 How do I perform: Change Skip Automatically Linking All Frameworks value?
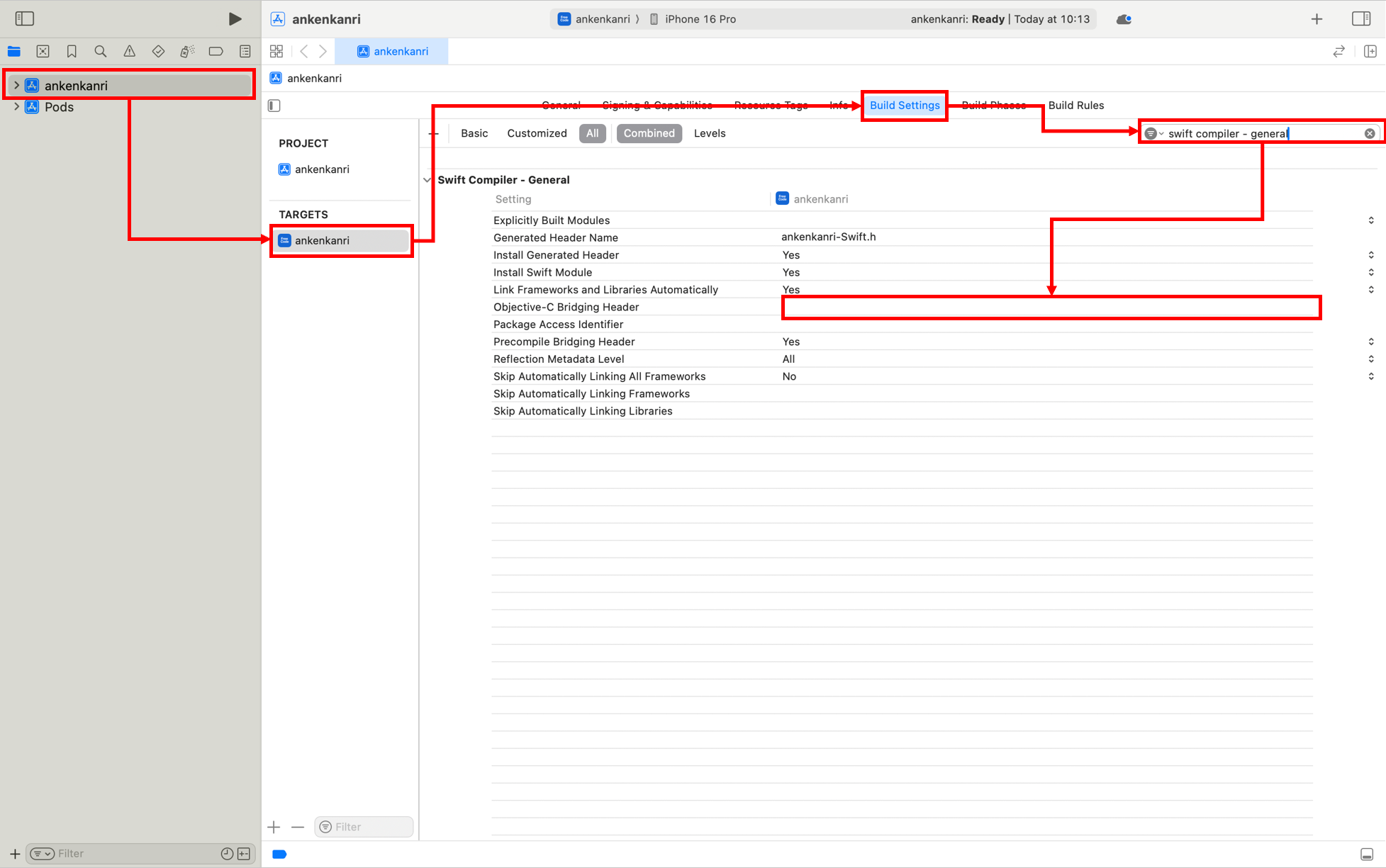click(1371, 376)
